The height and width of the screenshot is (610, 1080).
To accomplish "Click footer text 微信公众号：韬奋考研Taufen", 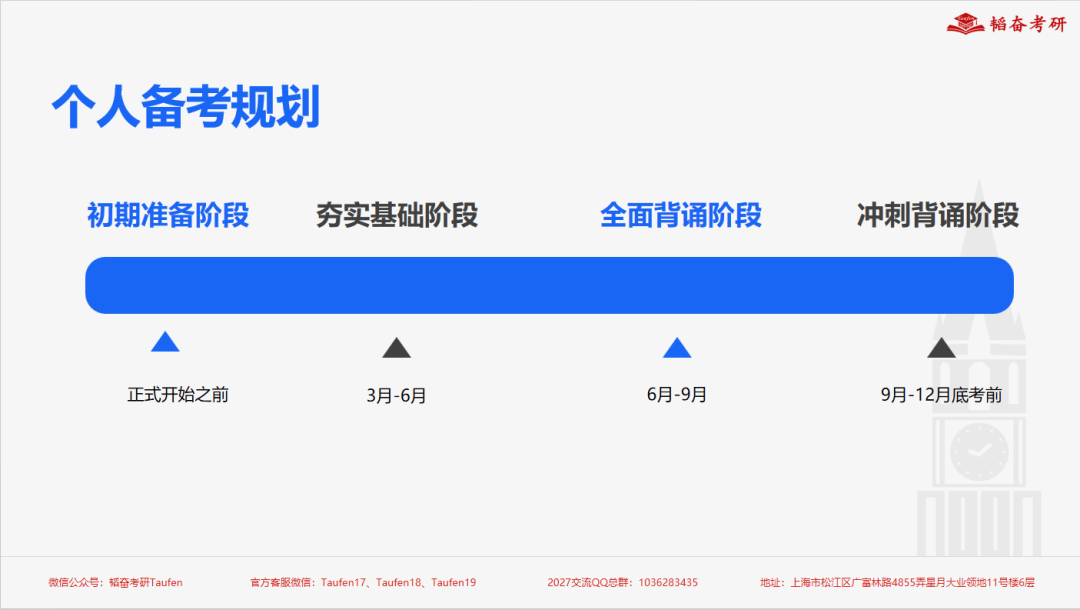I will 115,582.
